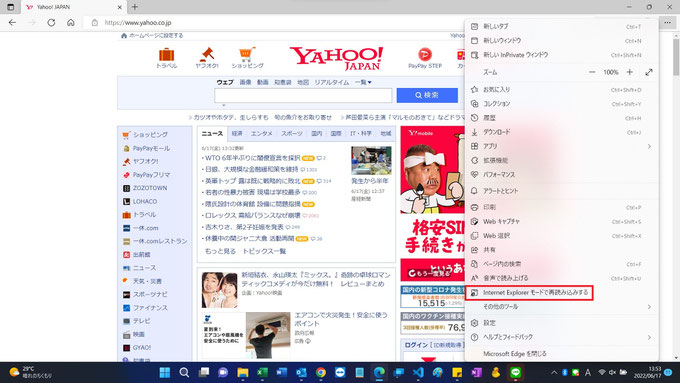The image size is (680, 383).
Task: Zoom in with the plus button
Action: click(630, 72)
